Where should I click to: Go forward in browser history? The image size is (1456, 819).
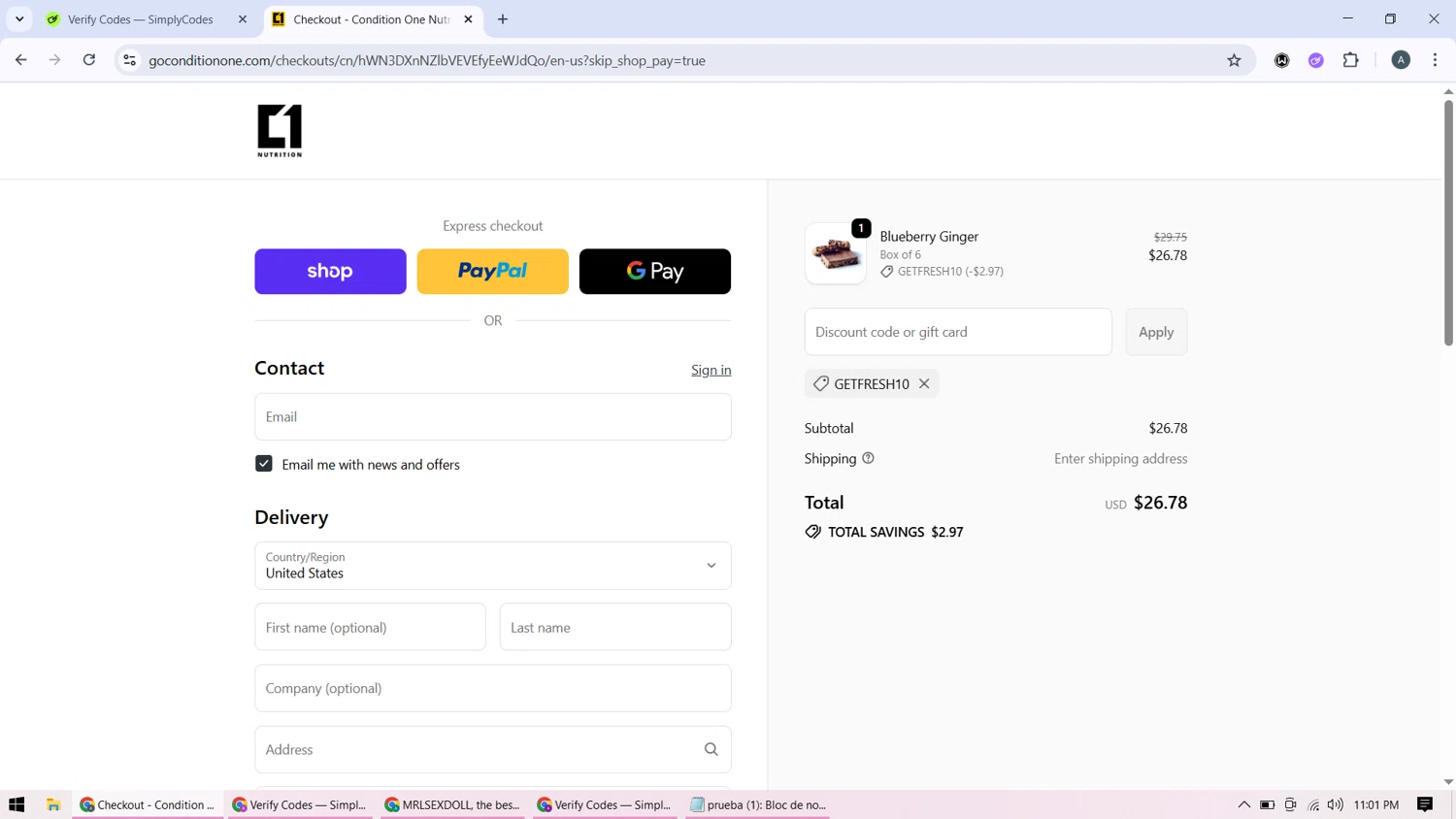(55, 60)
